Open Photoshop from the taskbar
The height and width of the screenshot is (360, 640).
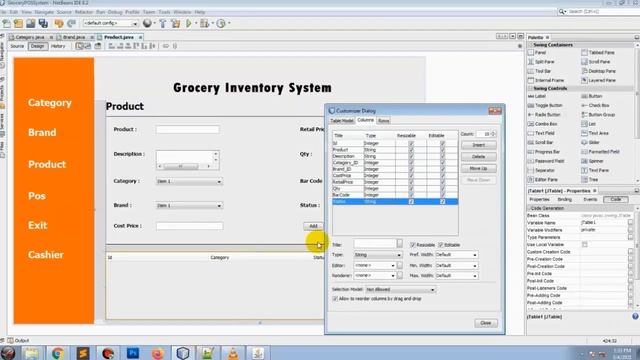pos(133,353)
